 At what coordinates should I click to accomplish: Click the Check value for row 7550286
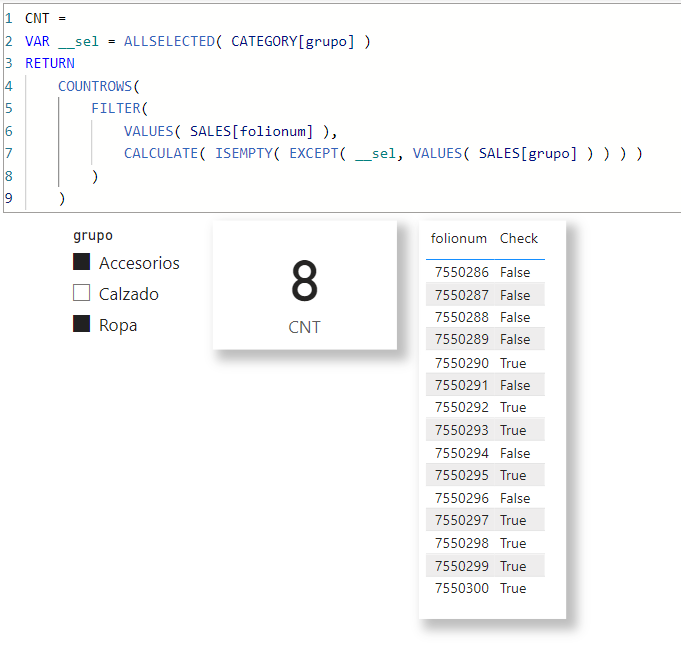pos(515,272)
